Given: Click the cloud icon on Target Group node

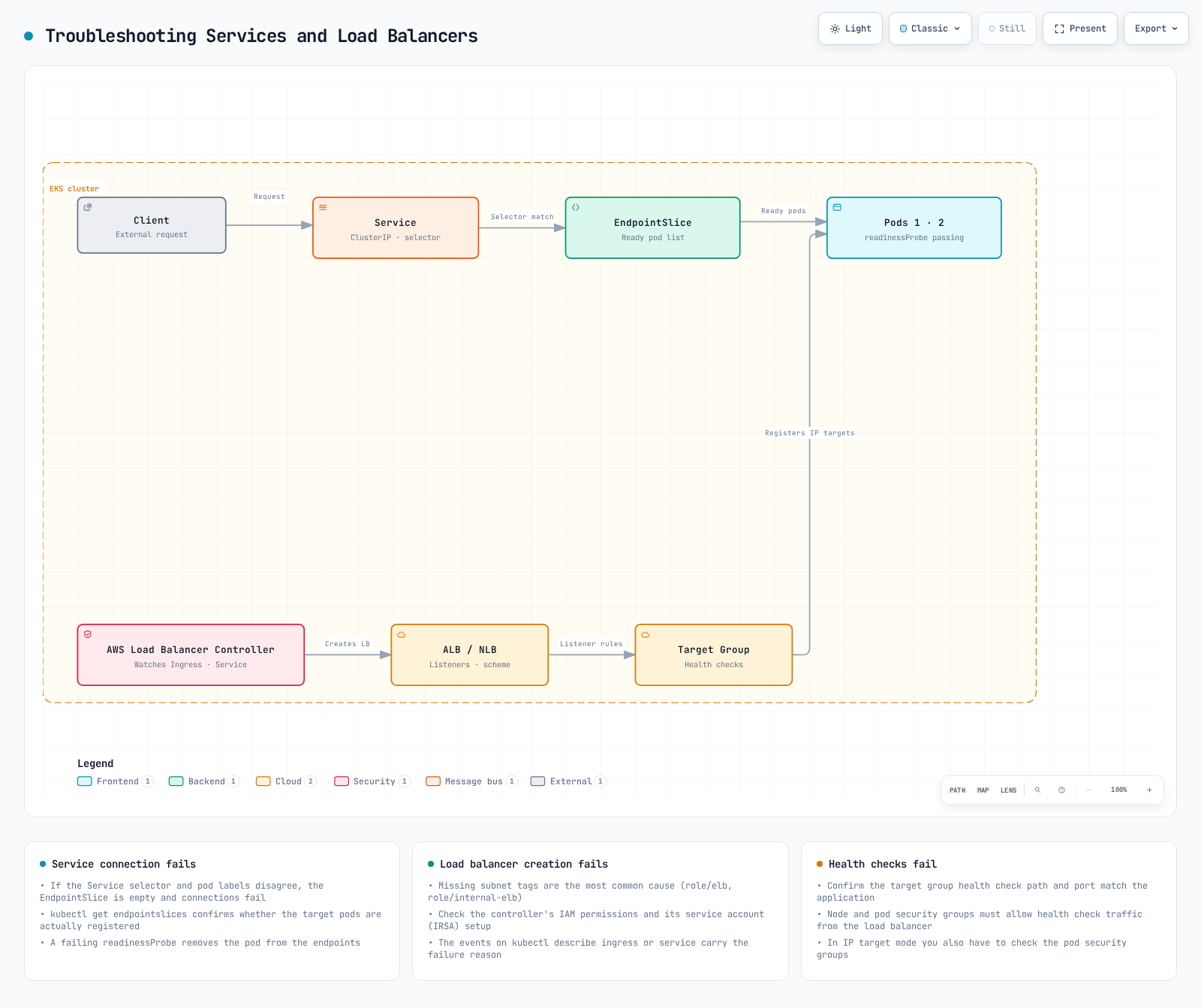Looking at the screenshot, I should (646, 634).
